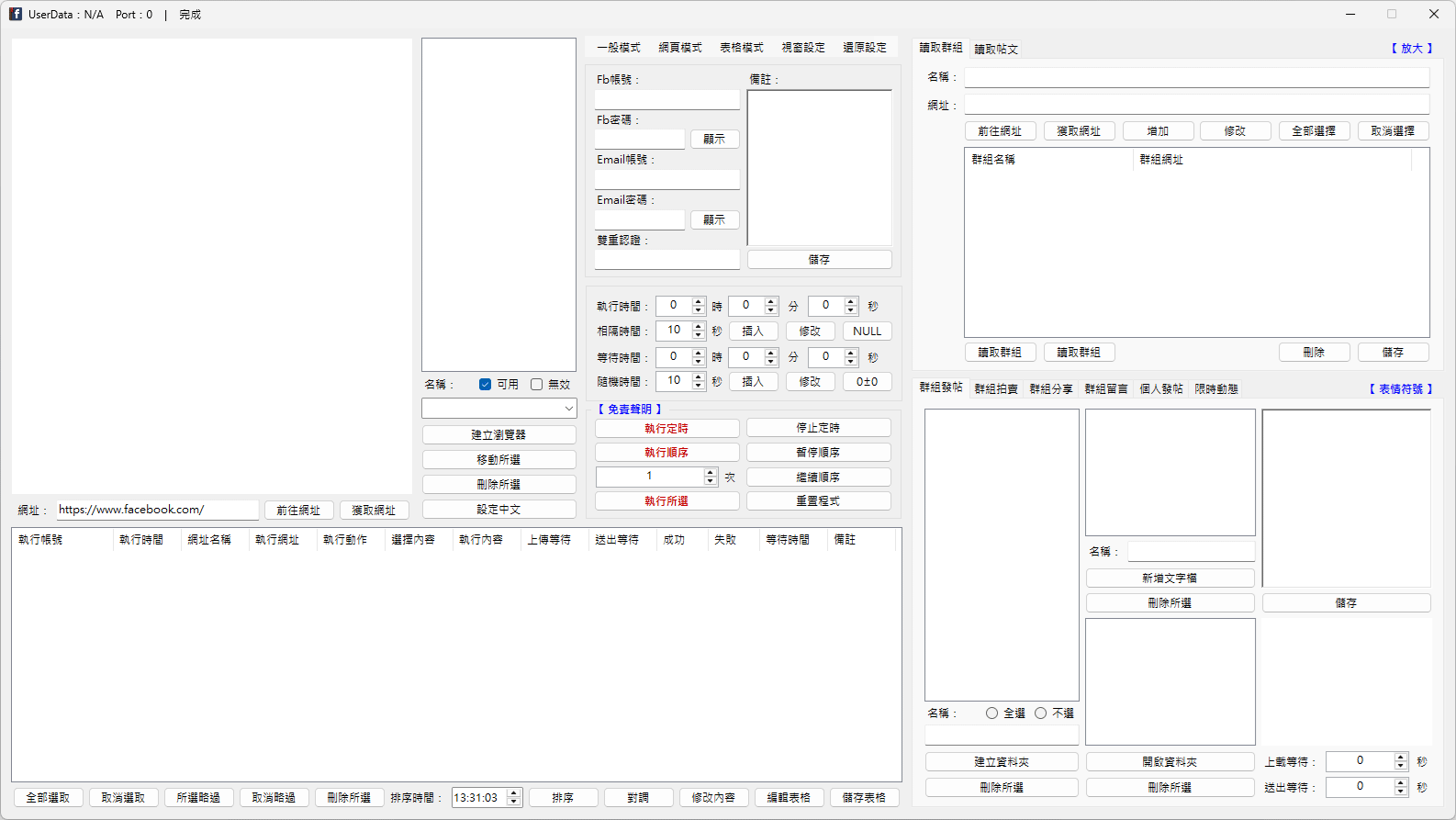The height and width of the screenshot is (820, 1456).
Task: Increase the repeat count beside 次
Action: point(710,472)
